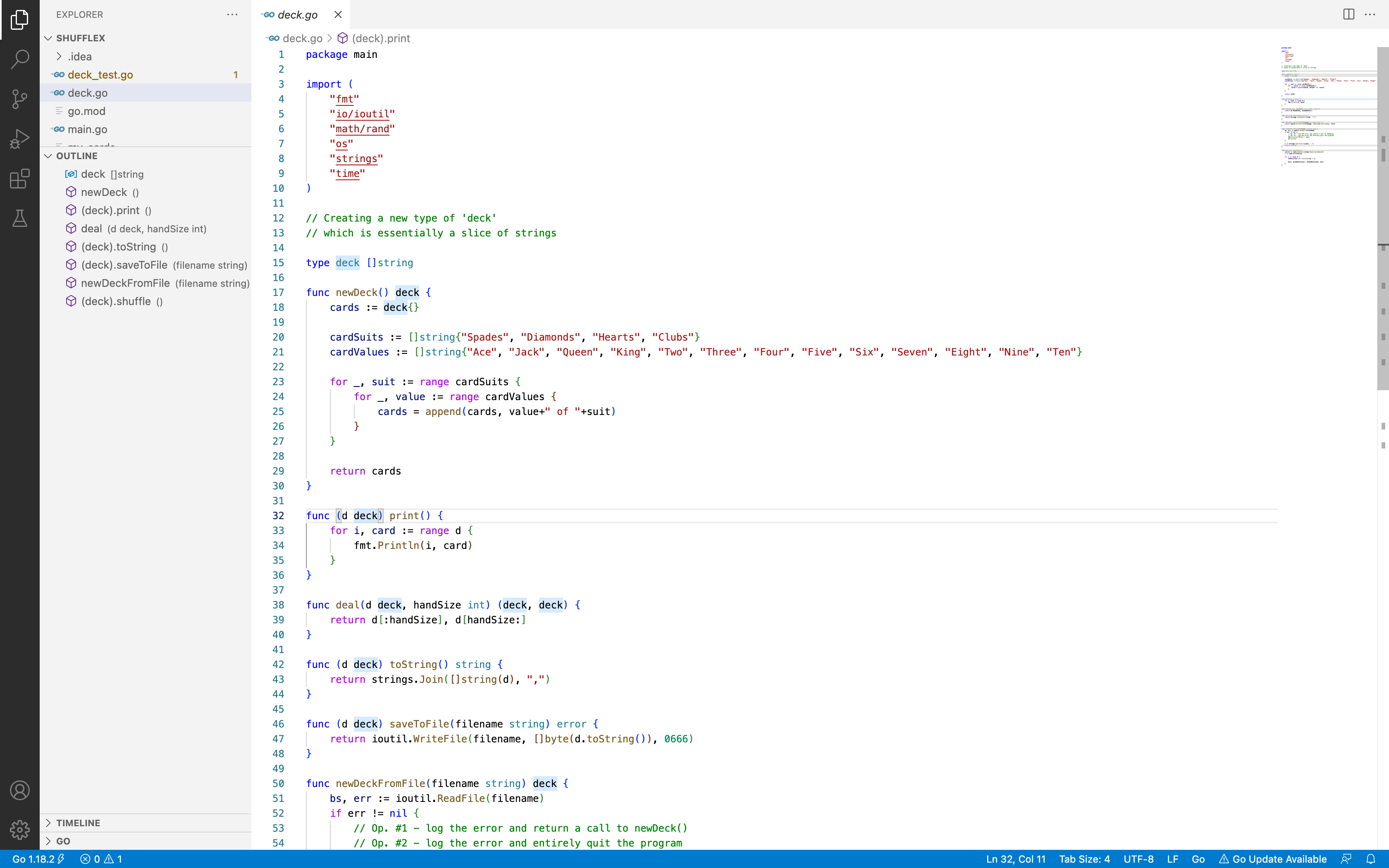This screenshot has width=1389, height=868.
Task: Open the Testing flask view
Action: [19, 218]
